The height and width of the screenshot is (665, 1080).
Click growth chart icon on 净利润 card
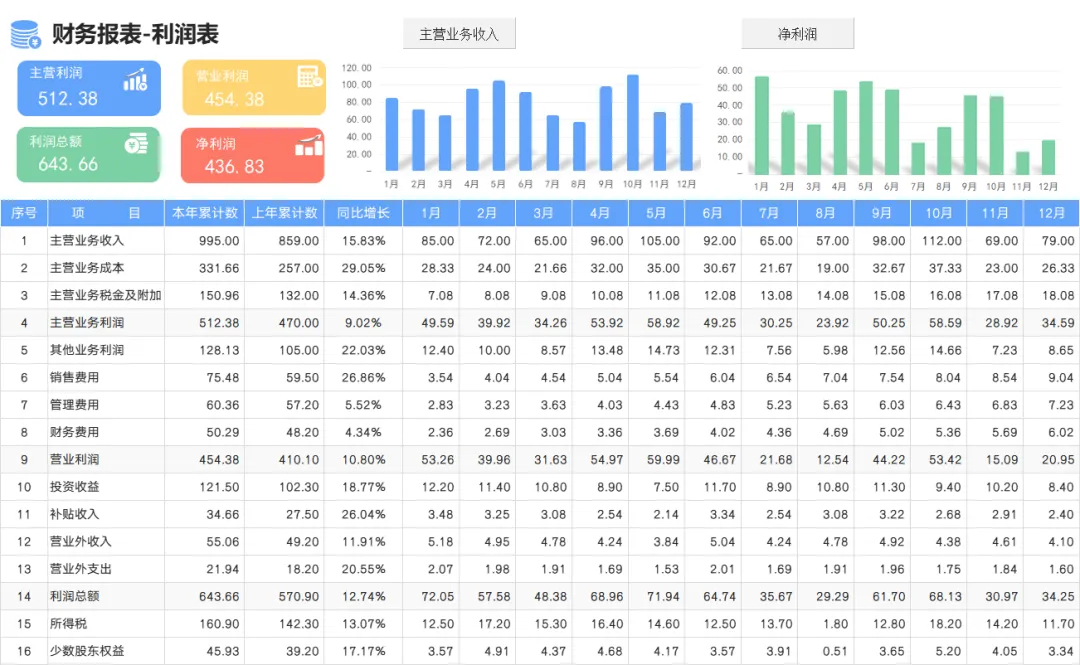(309, 145)
